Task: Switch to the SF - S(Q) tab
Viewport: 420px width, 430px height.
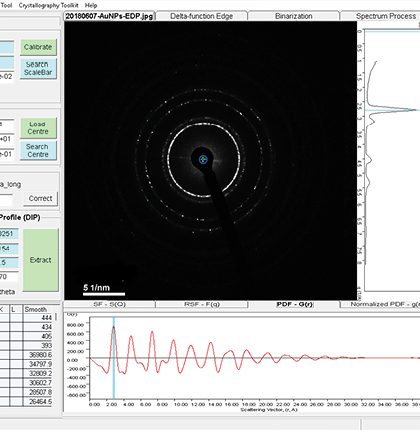Action: [x=109, y=304]
